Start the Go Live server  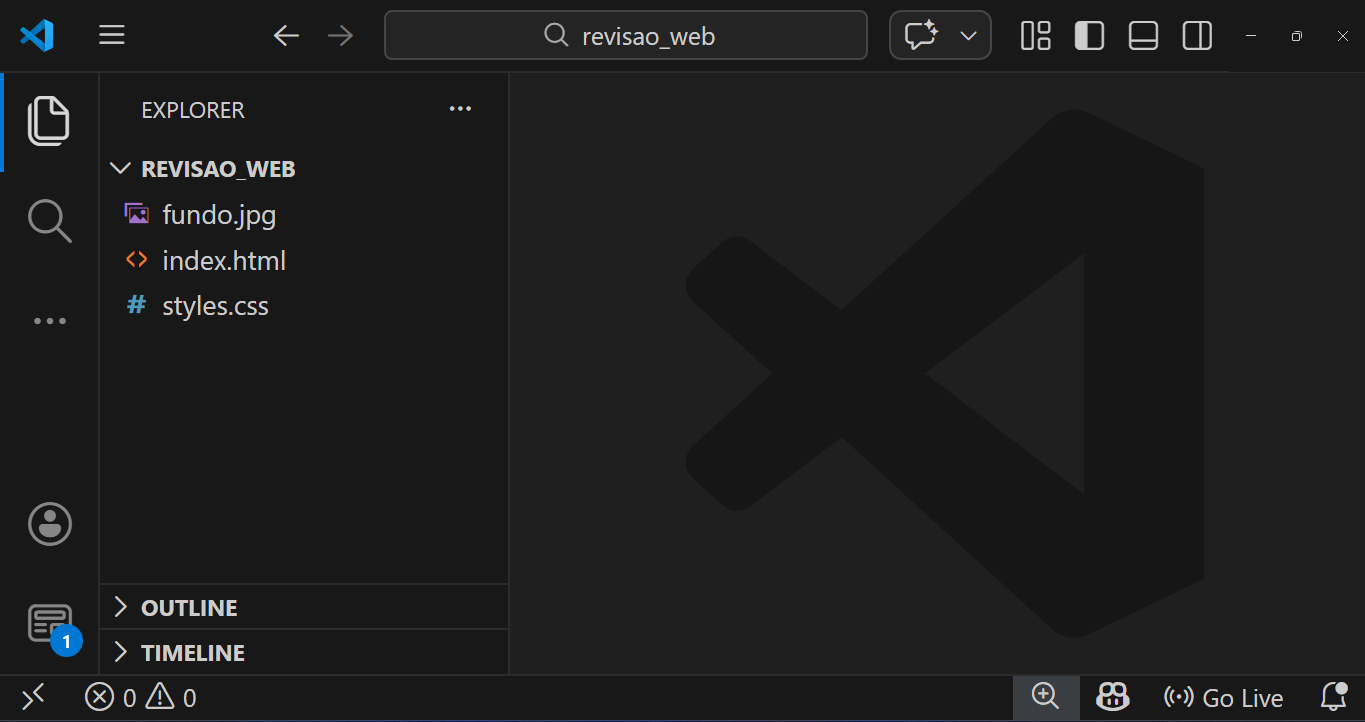coord(1222,697)
